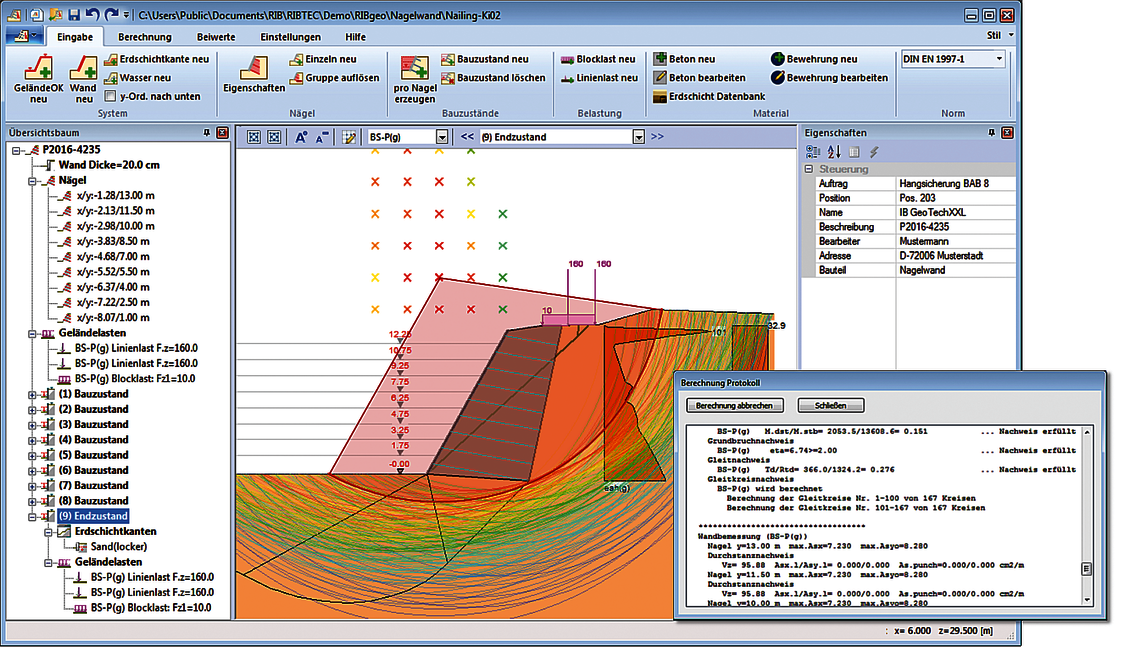1140x647 pixels.
Task: Go to next stage with >> button
Action: point(657,137)
